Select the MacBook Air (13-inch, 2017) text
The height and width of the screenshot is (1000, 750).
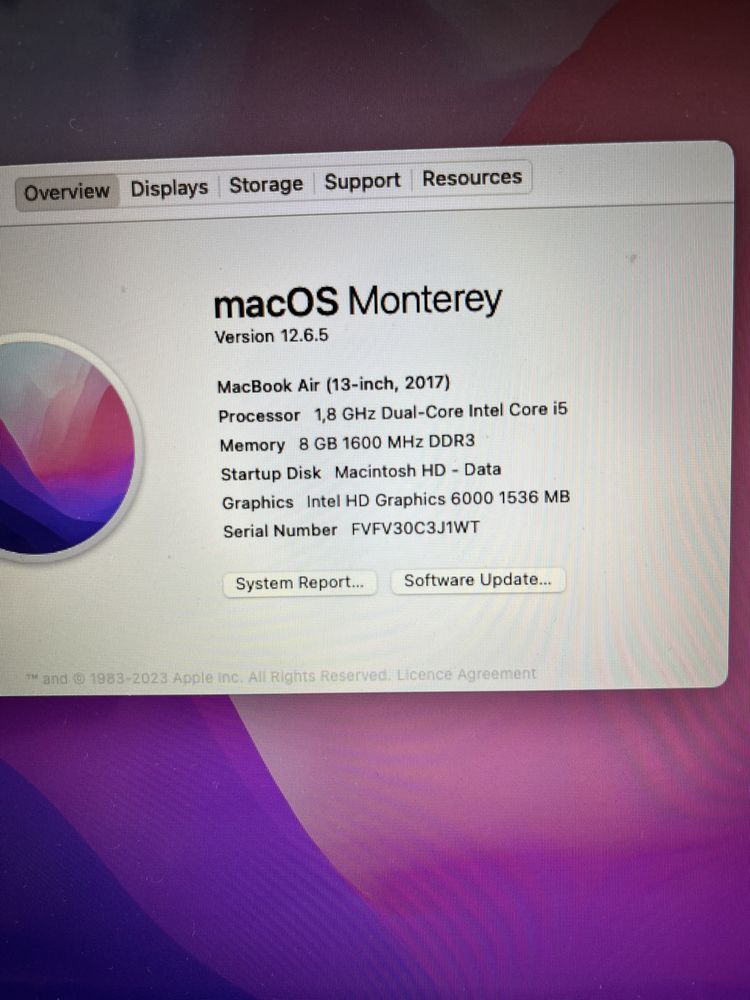pos(334,385)
